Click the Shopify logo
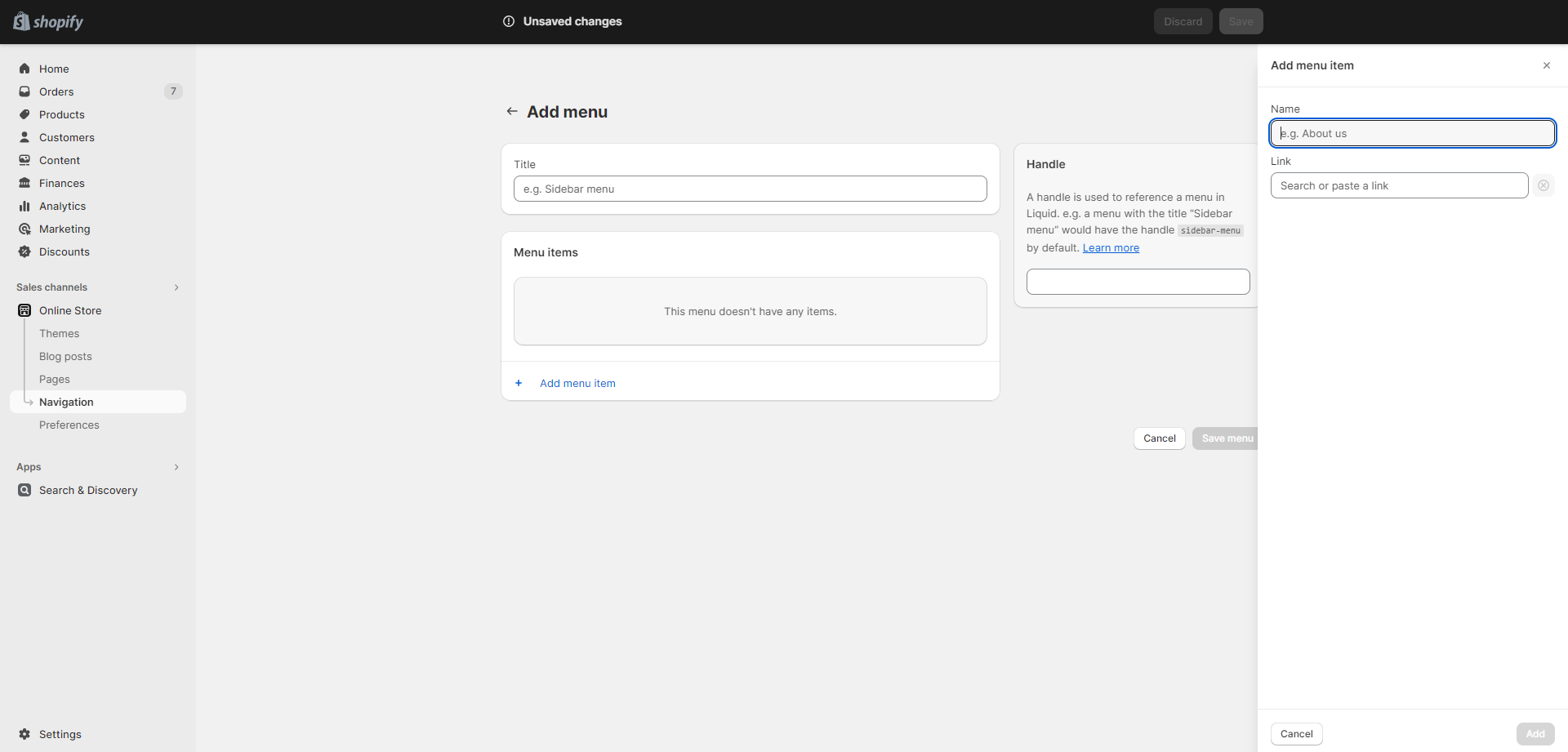Viewport: 1568px width, 752px height. (48, 22)
